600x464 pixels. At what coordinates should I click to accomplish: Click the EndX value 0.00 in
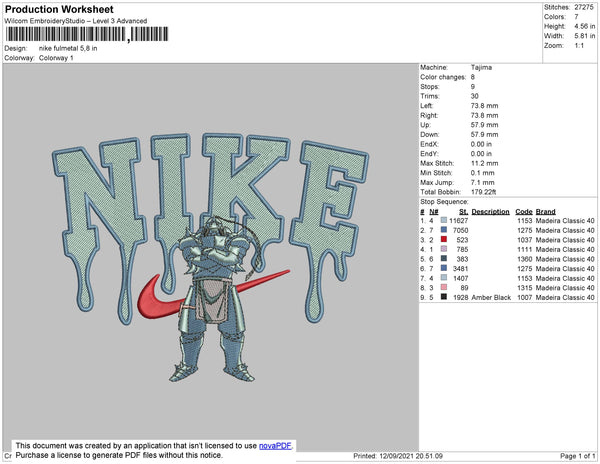pyautogui.click(x=481, y=144)
